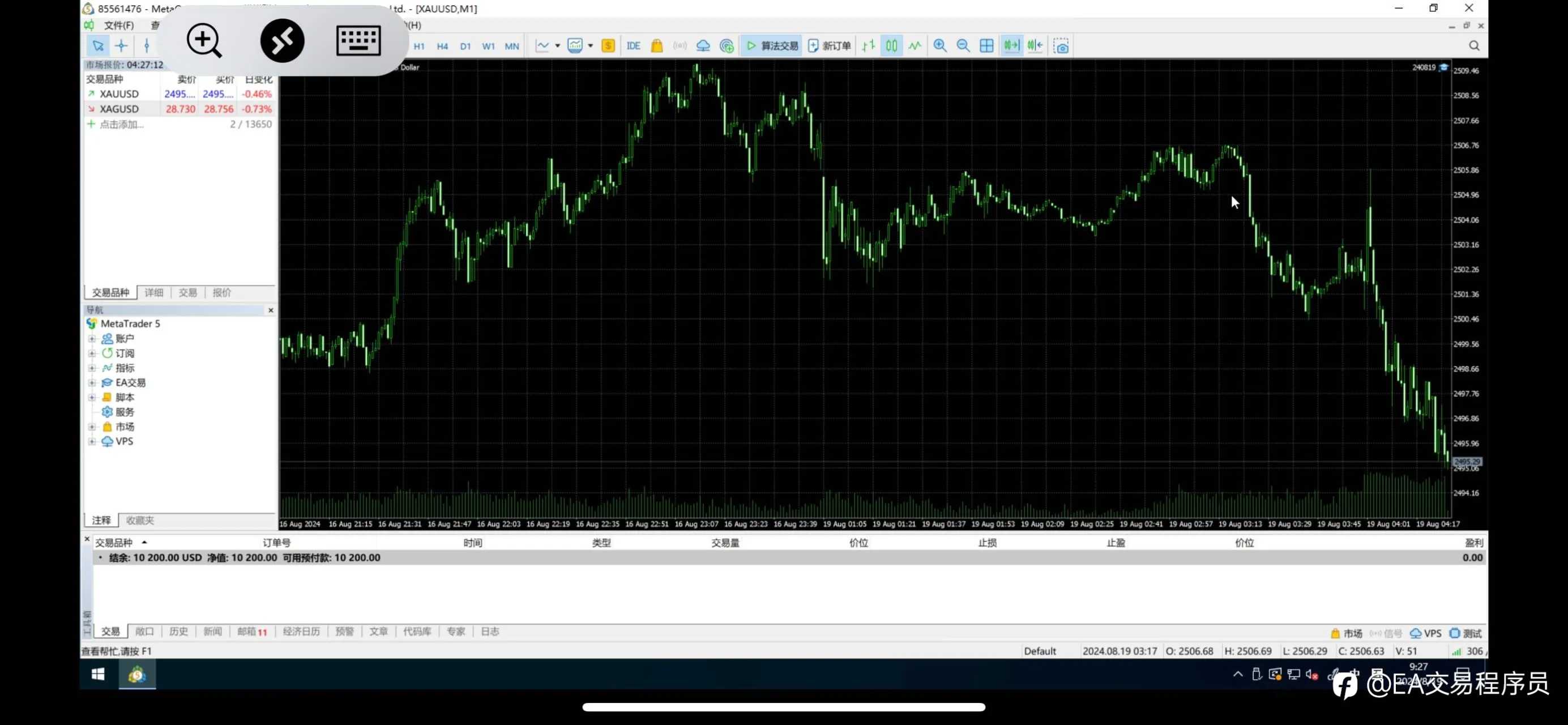The height and width of the screenshot is (725, 1568).
Task: Open the chart type dropdown arrow
Action: click(557, 46)
